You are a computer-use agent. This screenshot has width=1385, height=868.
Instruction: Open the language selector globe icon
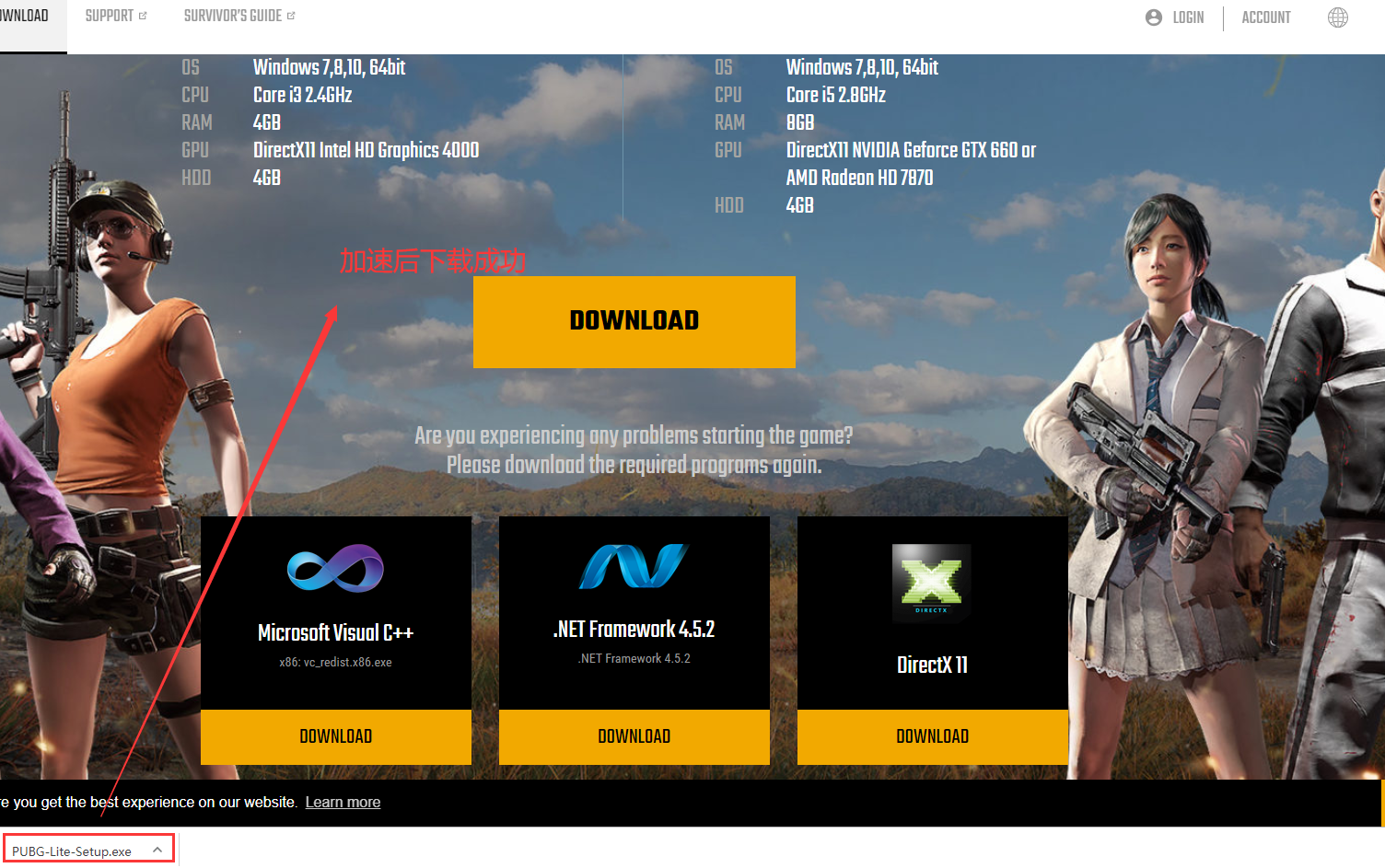(x=1337, y=17)
